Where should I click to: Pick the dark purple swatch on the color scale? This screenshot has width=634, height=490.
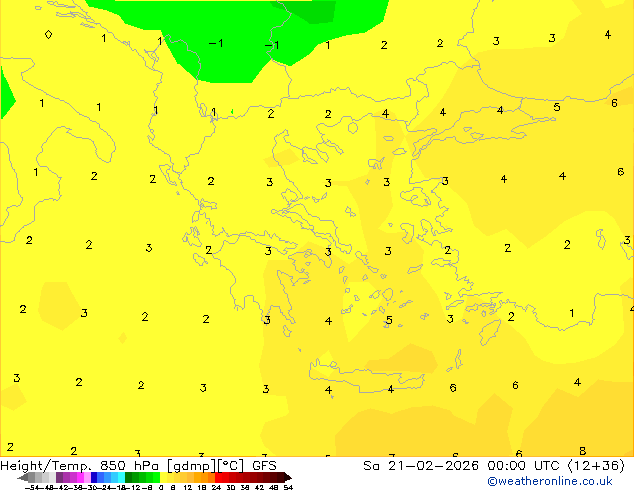(x=59, y=477)
